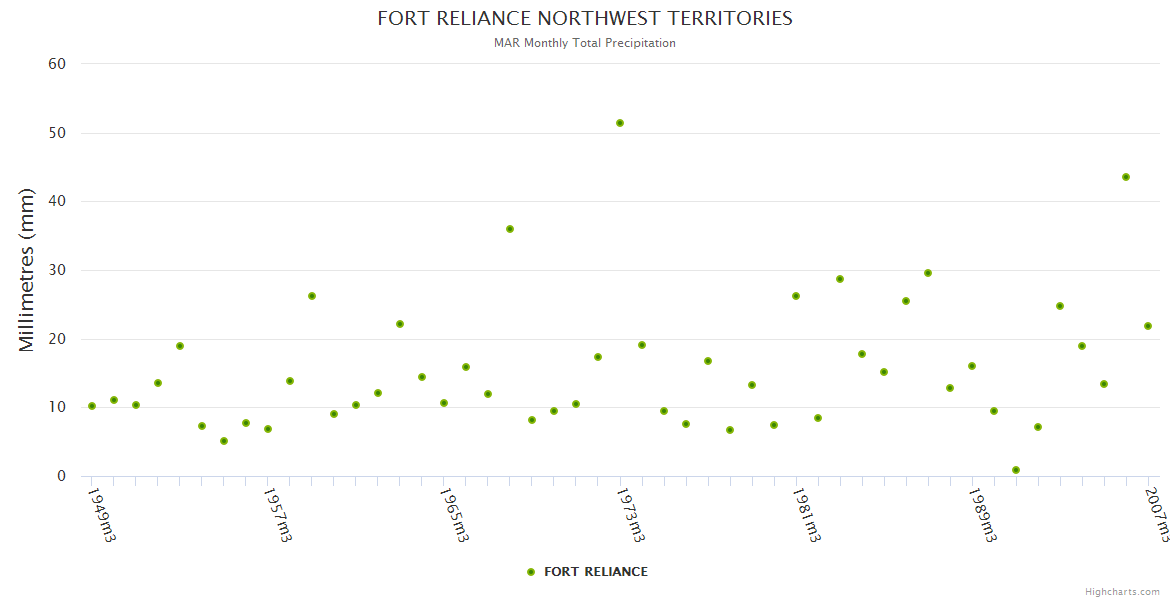The width and height of the screenshot is (1170, 600).
Task: Click the data point near 29.6 mm
Action: (x=928, y=273)
